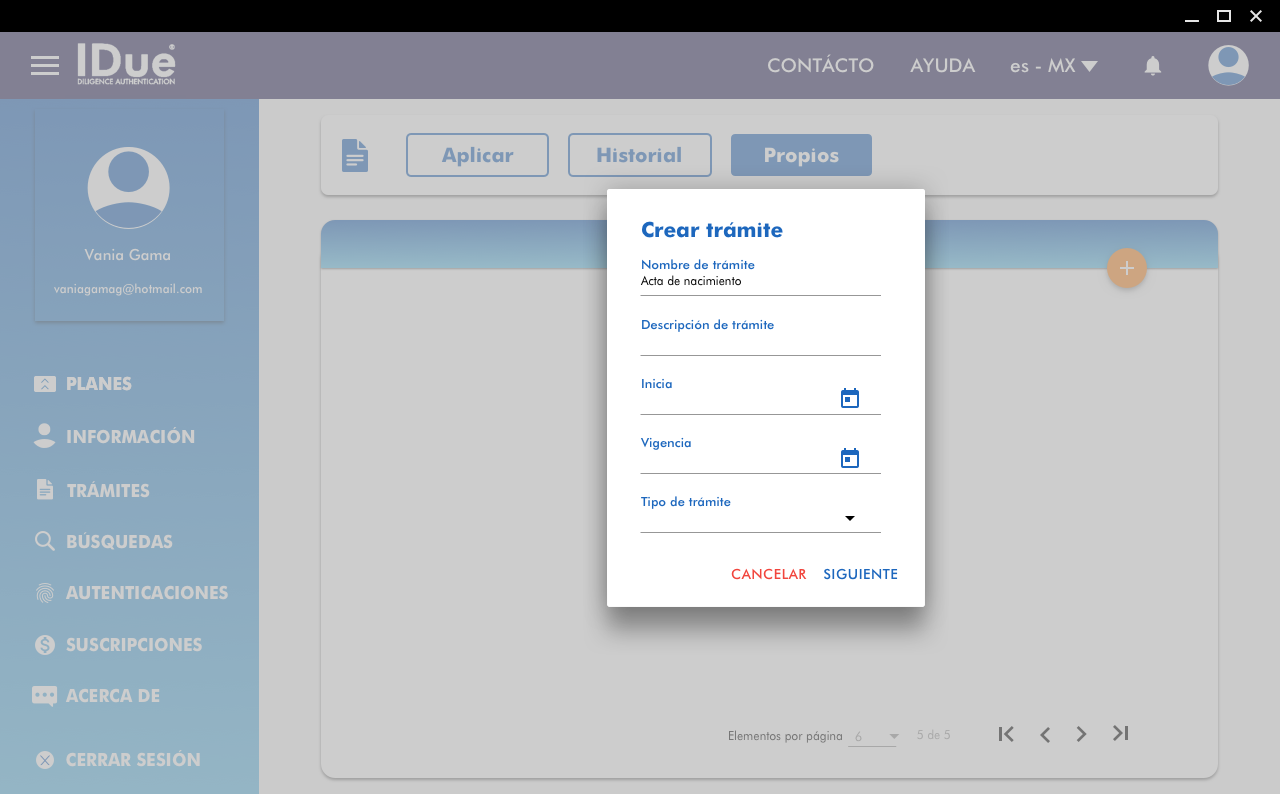The width and height of the screenshot is (1280, 794).
Task: Click the notification bell icon
Action: click(1152, 66)
